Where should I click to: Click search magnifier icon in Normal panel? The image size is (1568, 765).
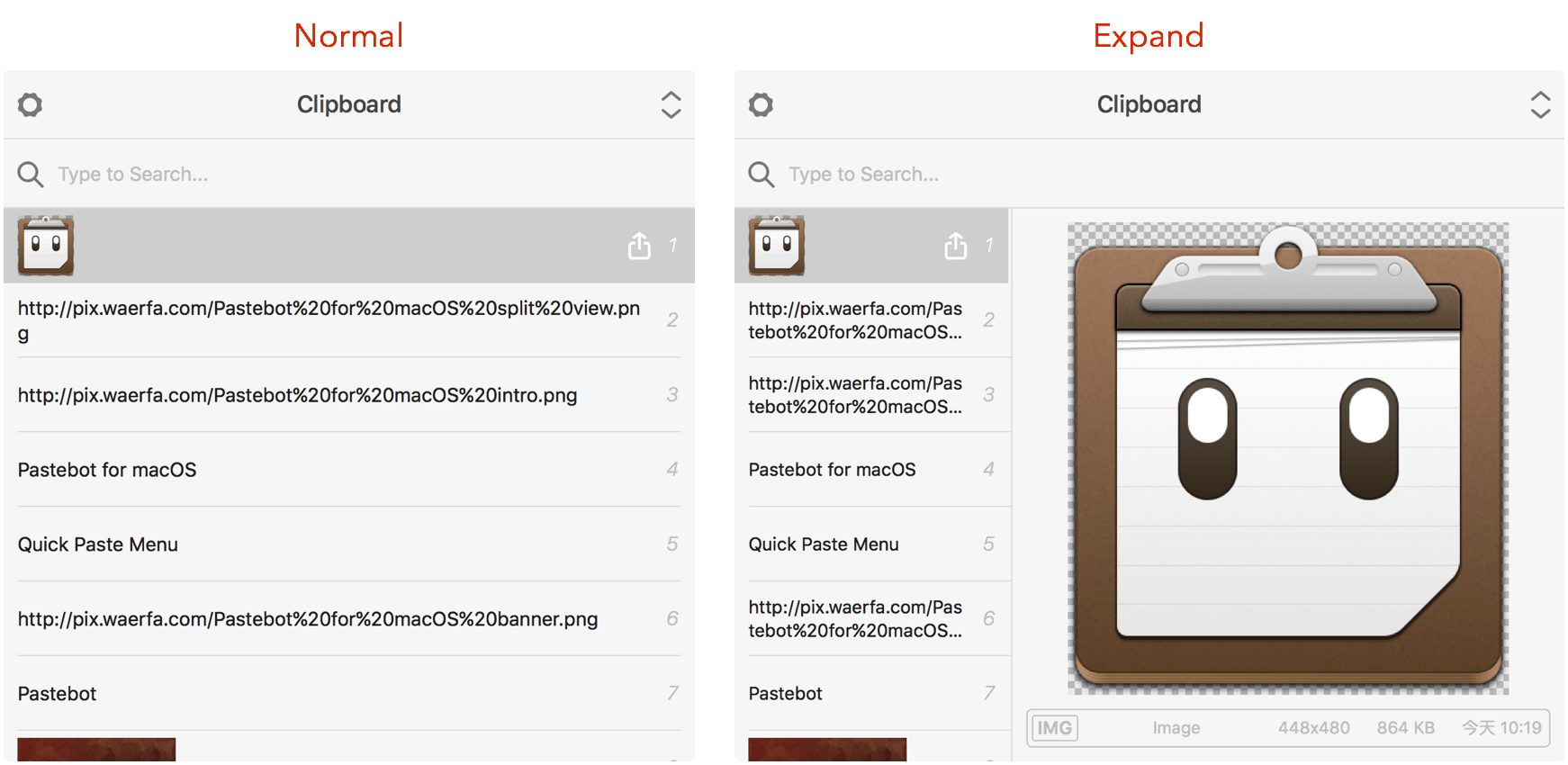31,174
